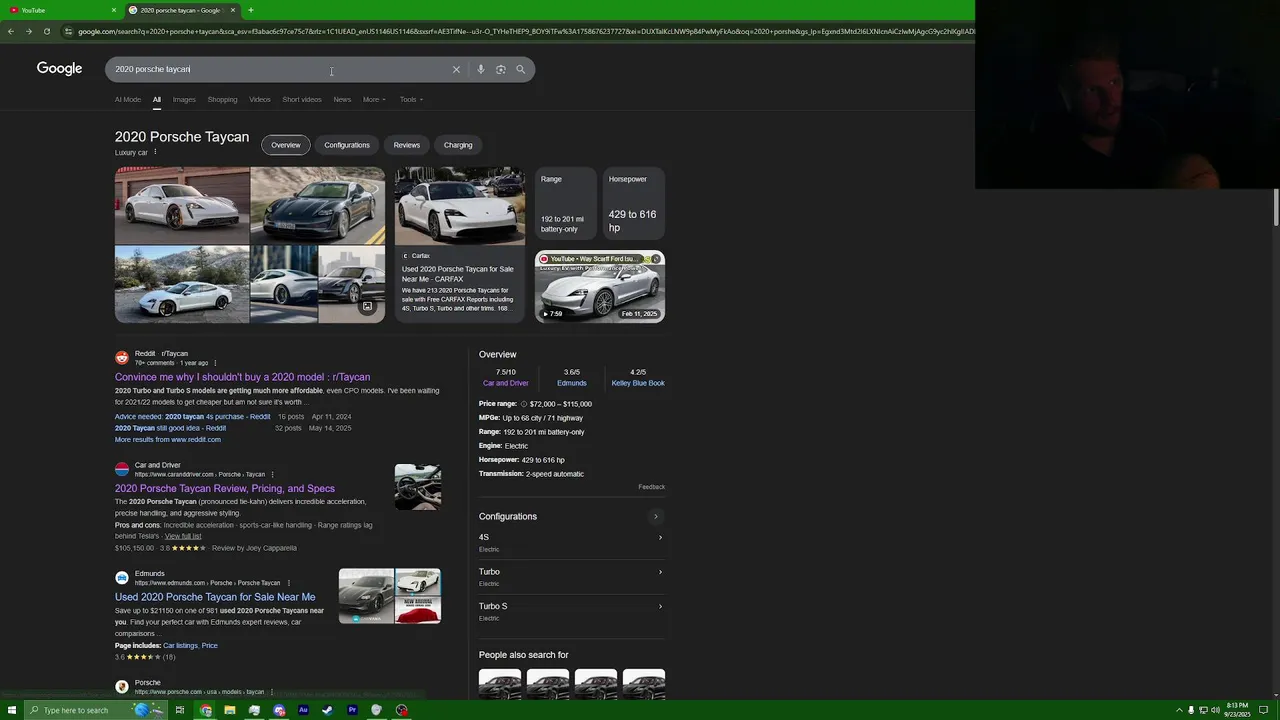Open 2020 Porsche Taycan Review, Pricing, and Specs
The width and height of the screenshot is (1280, 720).
[225, 489]
